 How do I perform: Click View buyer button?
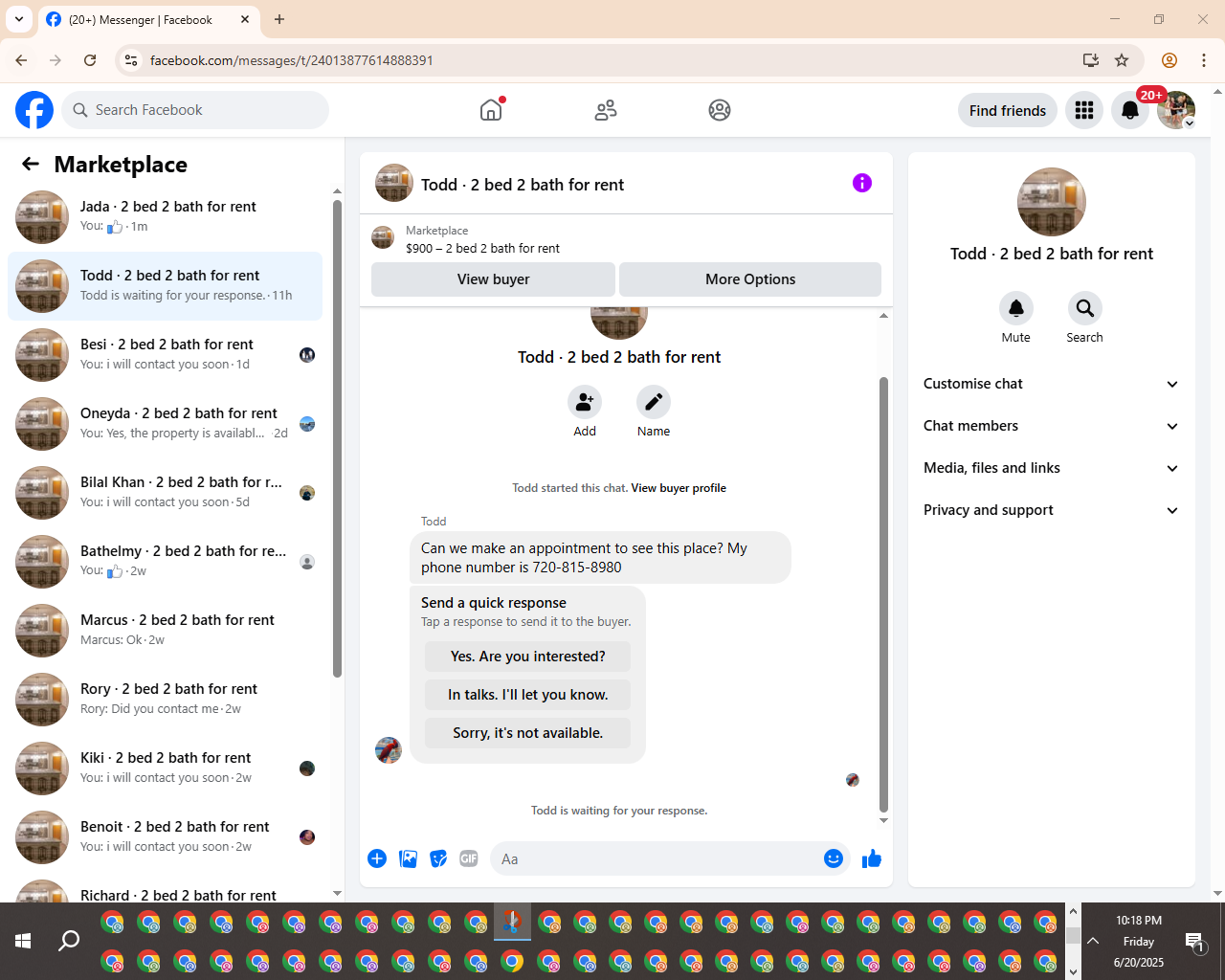[493, 279]
